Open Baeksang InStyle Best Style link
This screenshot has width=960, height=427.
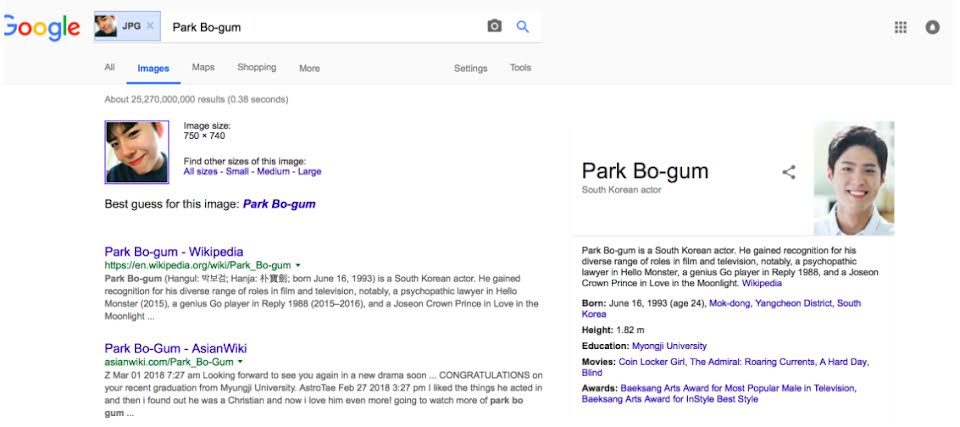coord(670,399)
